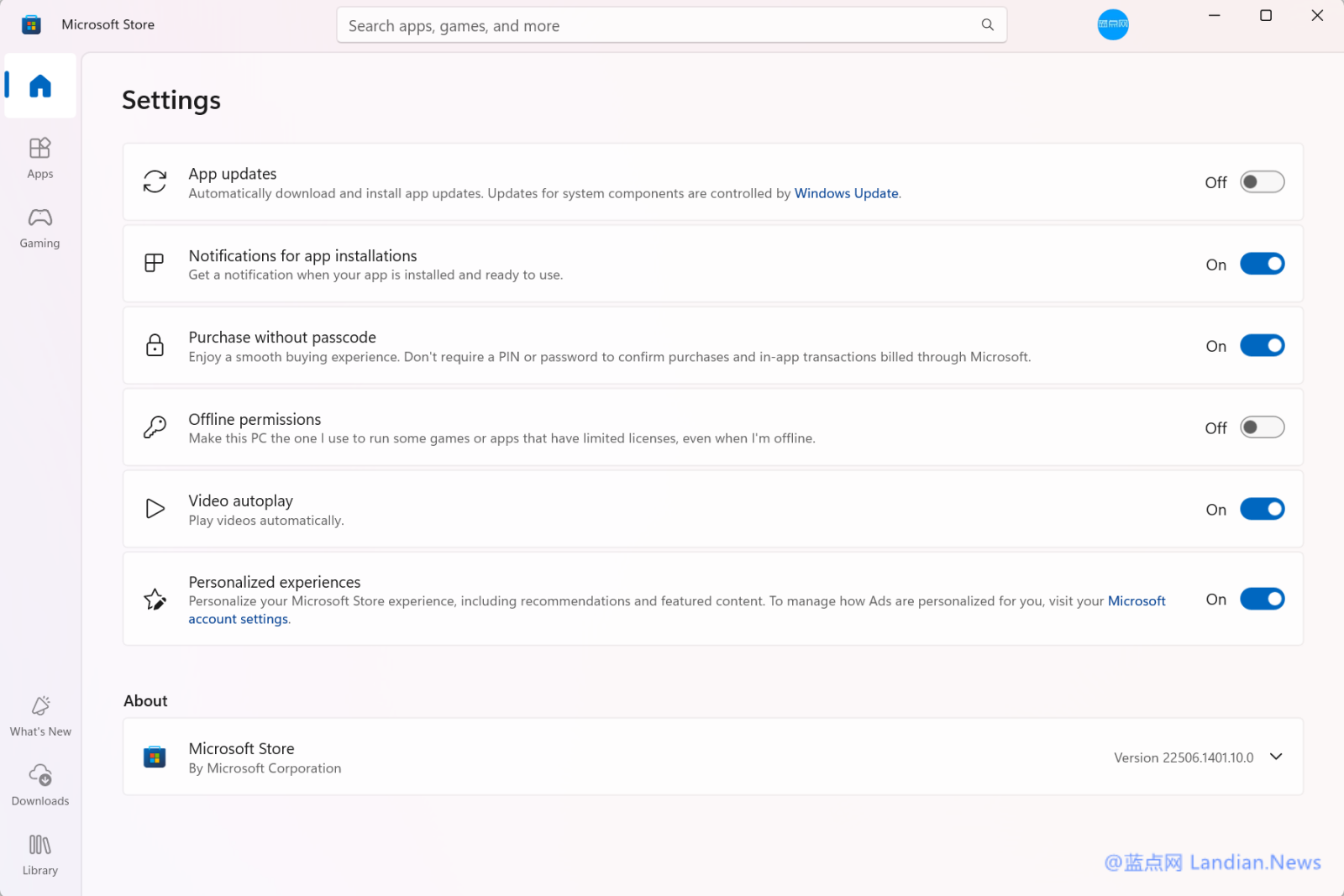Enable automatic App updates toggle
The height and width of the screenshot is (896, 1344).
pyautogui.click(x=1262, y=182)
